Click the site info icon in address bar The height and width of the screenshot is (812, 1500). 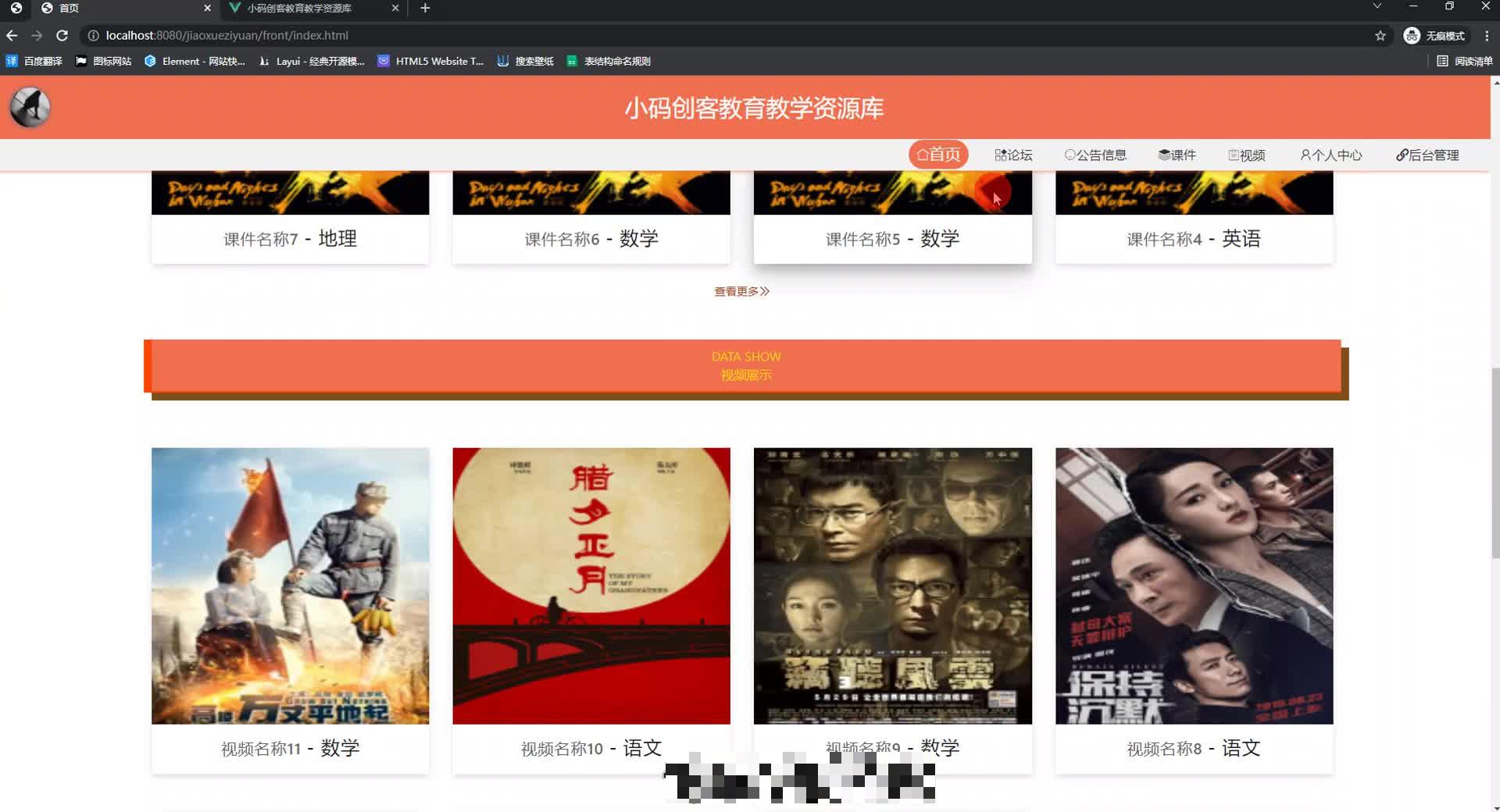click(x=93, y=36)
